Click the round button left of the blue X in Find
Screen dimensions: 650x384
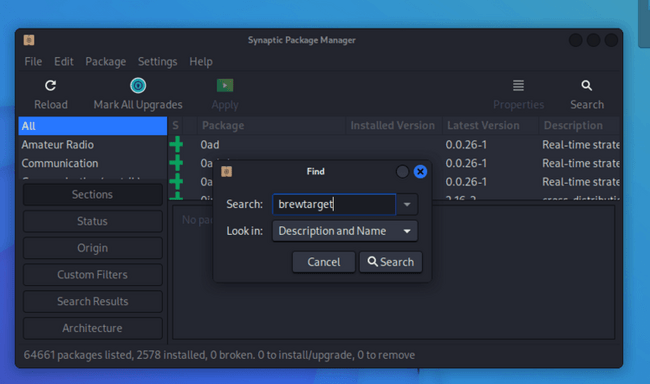[x=402, y=171]
